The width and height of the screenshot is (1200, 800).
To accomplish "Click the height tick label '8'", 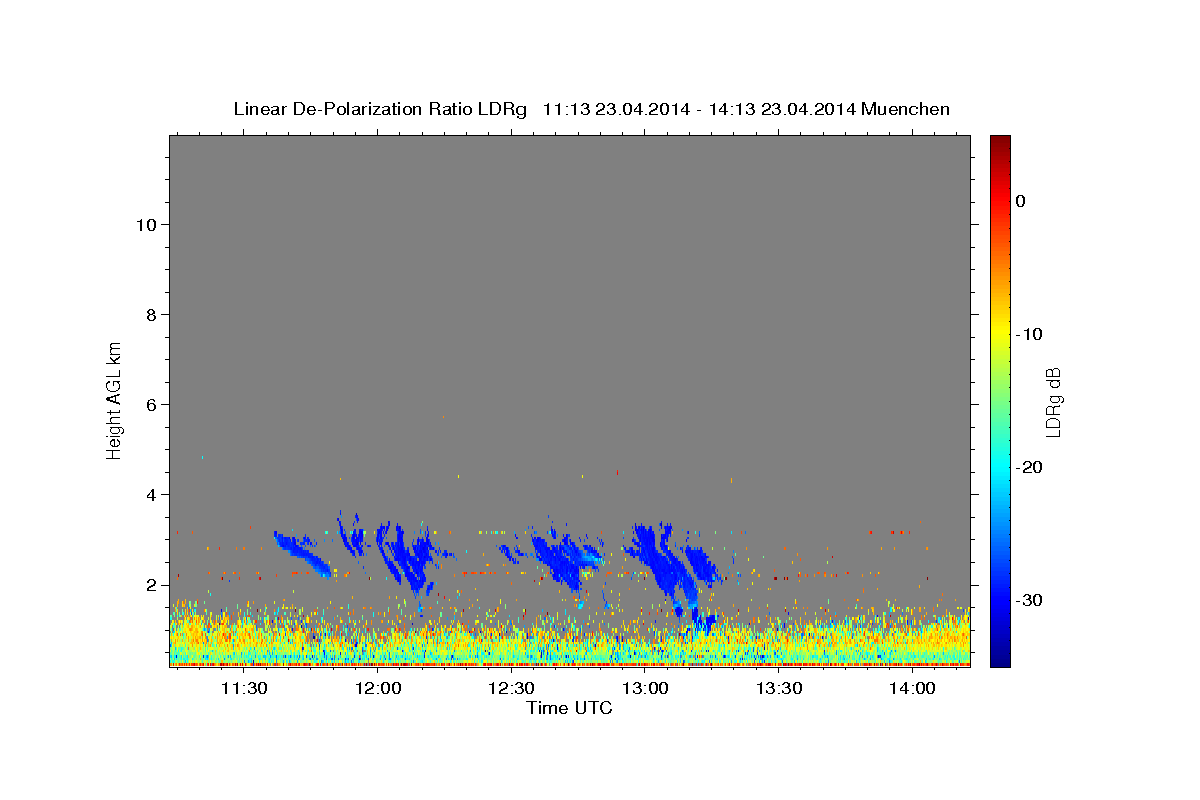I will (150, 314).
